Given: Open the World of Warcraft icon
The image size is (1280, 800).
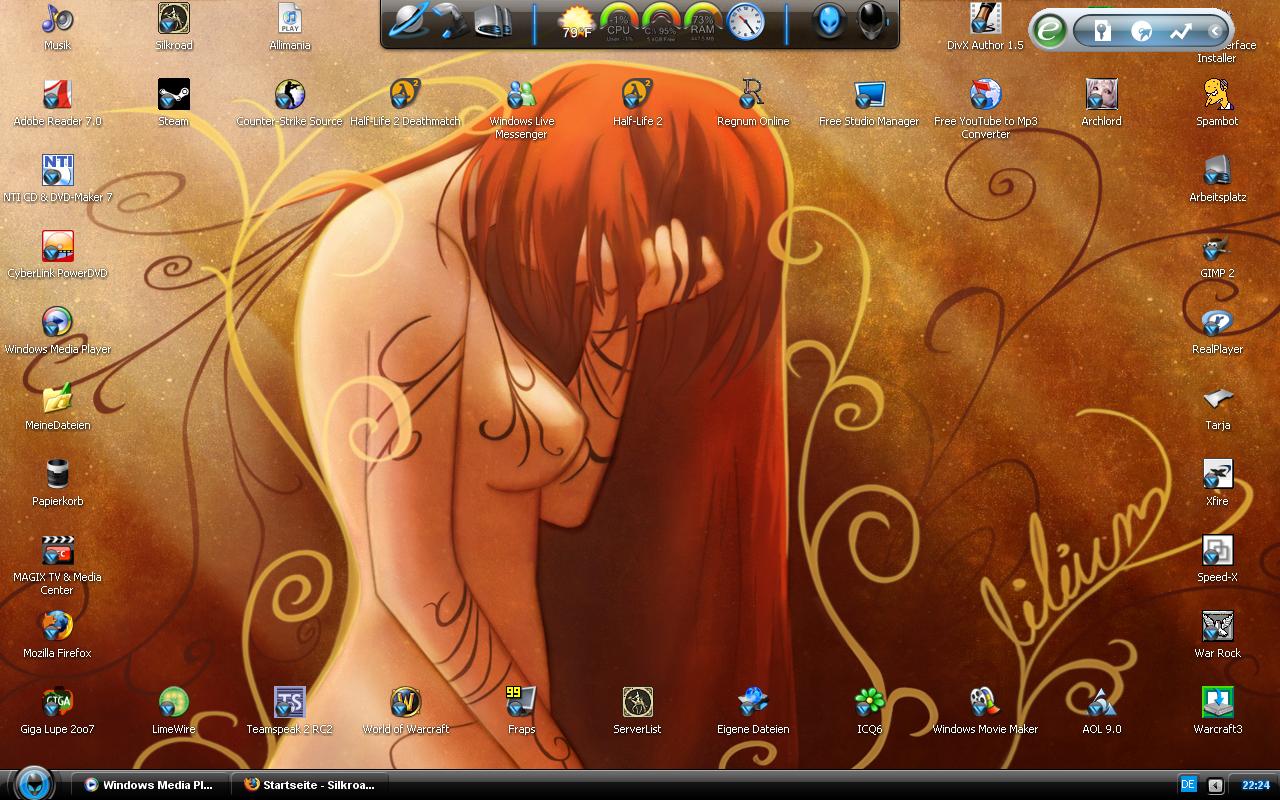Looking at the screenshot, I should click(x=405, y=703).
